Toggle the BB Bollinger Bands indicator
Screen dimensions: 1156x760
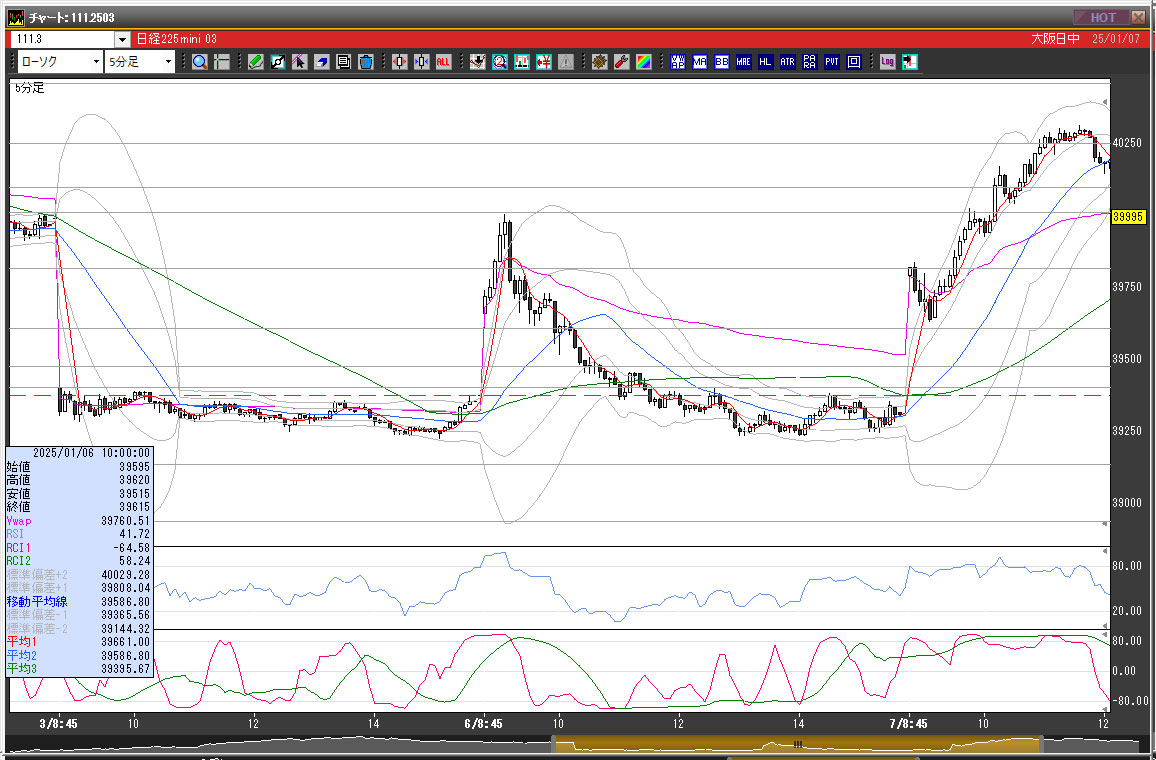click(722, 62)
